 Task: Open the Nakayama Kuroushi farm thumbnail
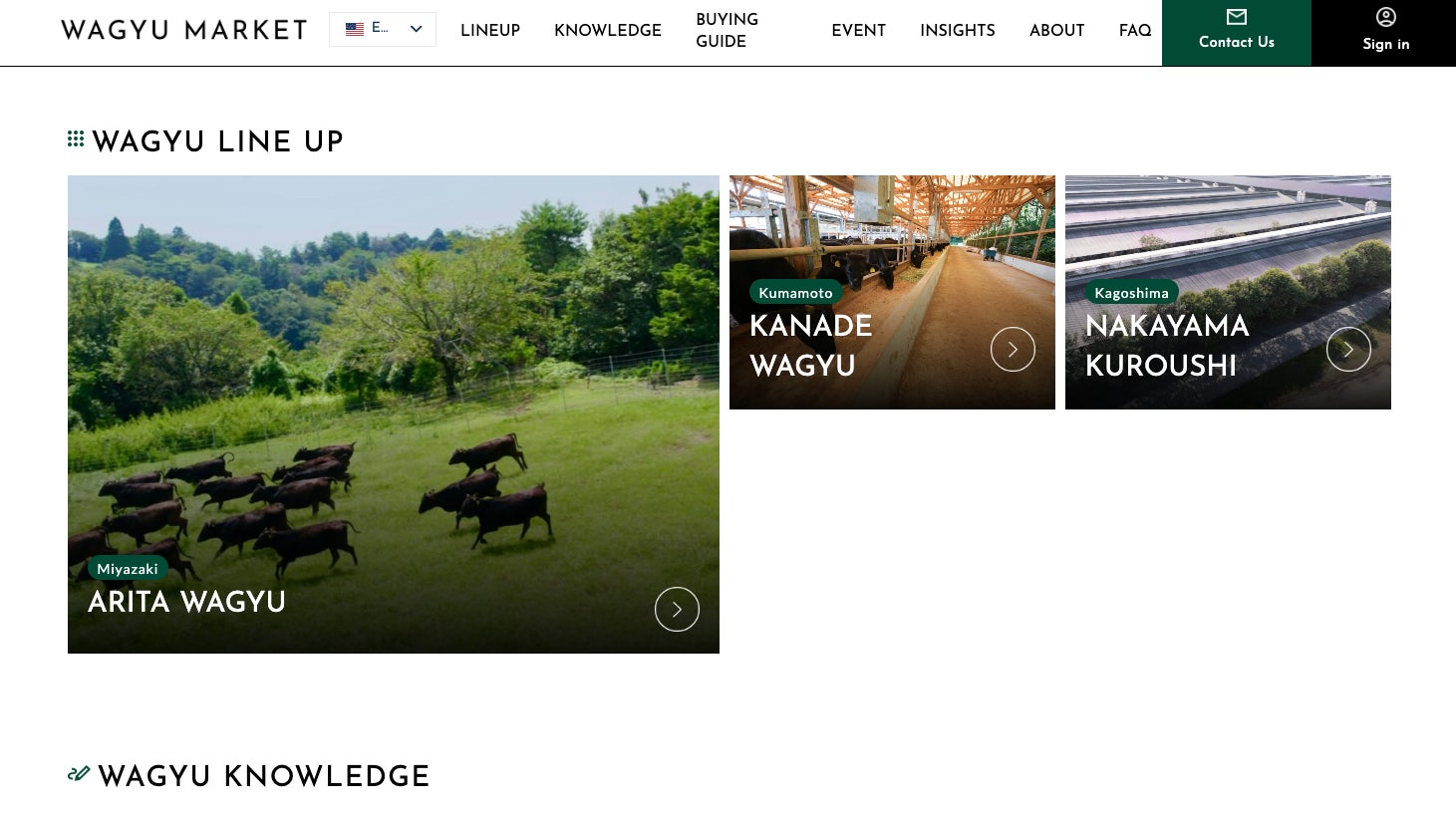click(1228, 292)
